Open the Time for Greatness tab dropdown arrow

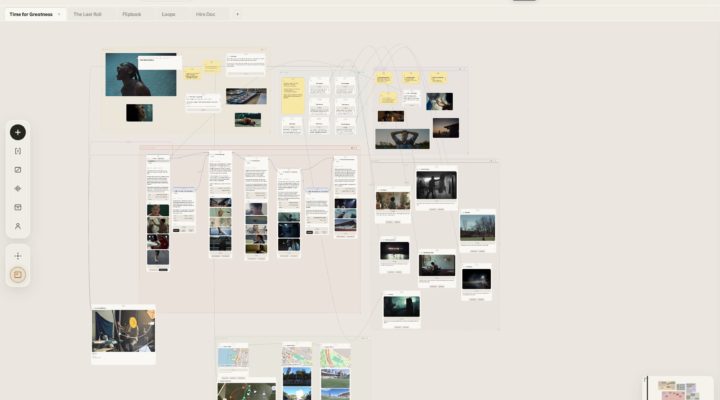(59, 14)
